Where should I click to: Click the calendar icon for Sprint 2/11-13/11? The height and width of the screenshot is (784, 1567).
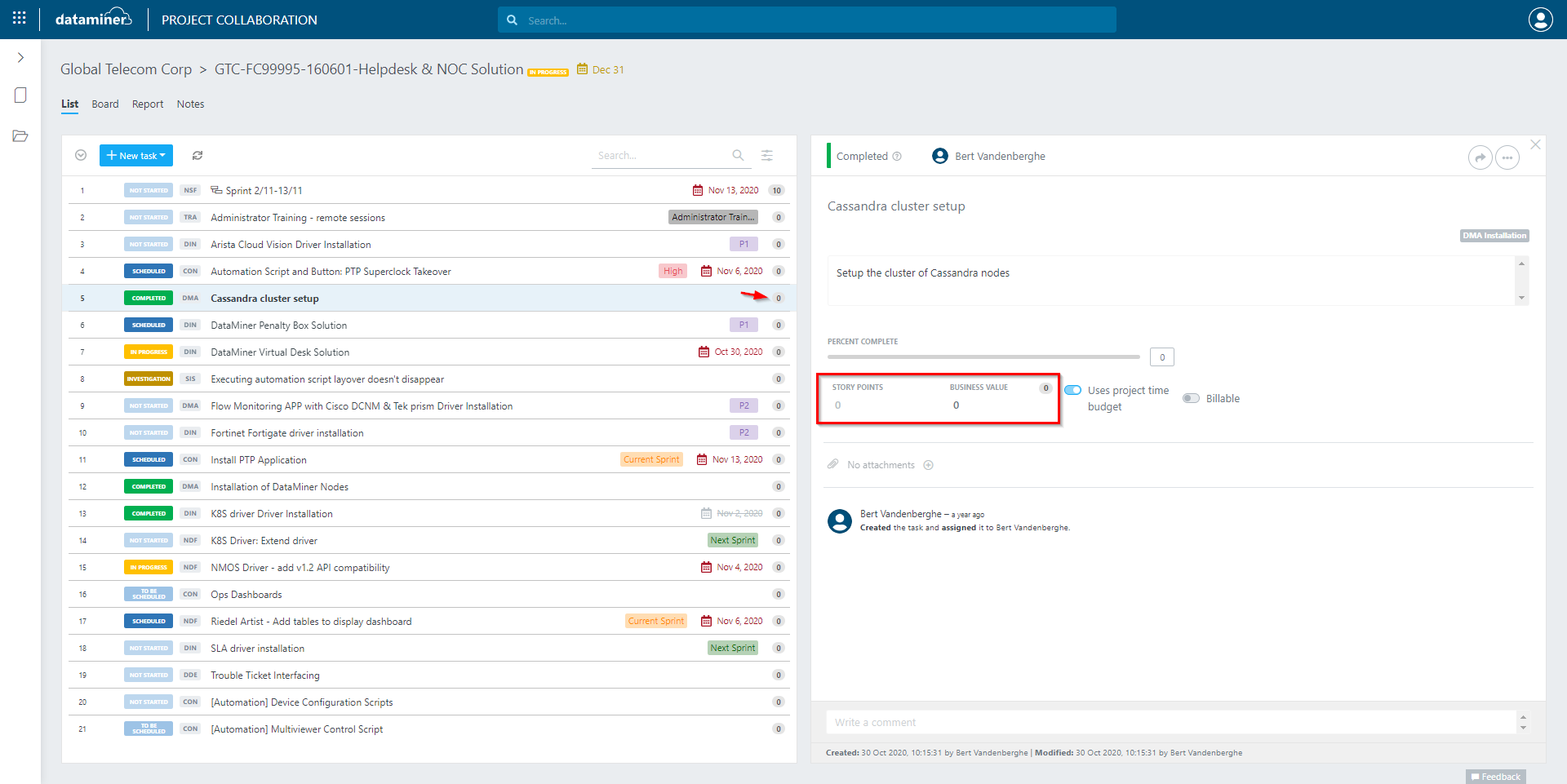pos(698,190)
